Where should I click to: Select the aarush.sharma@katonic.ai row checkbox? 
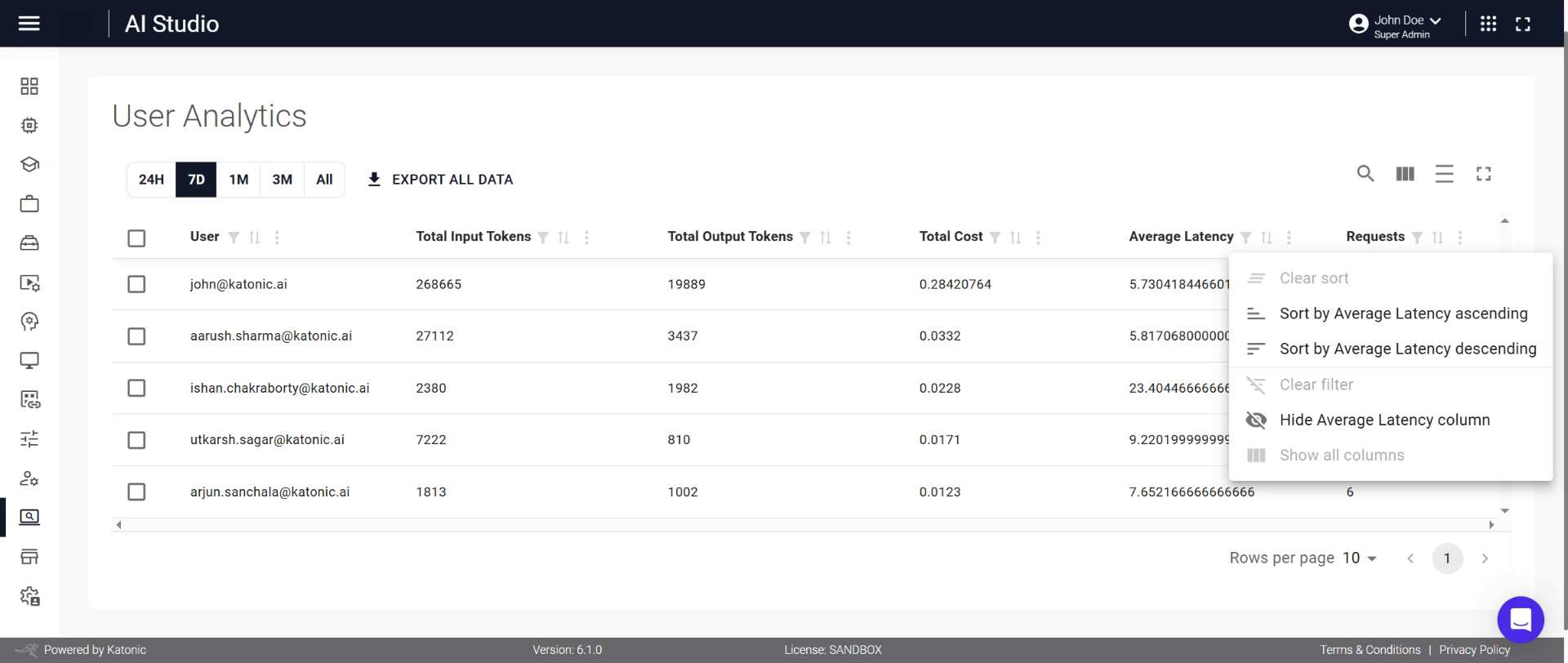click(136, 336)
